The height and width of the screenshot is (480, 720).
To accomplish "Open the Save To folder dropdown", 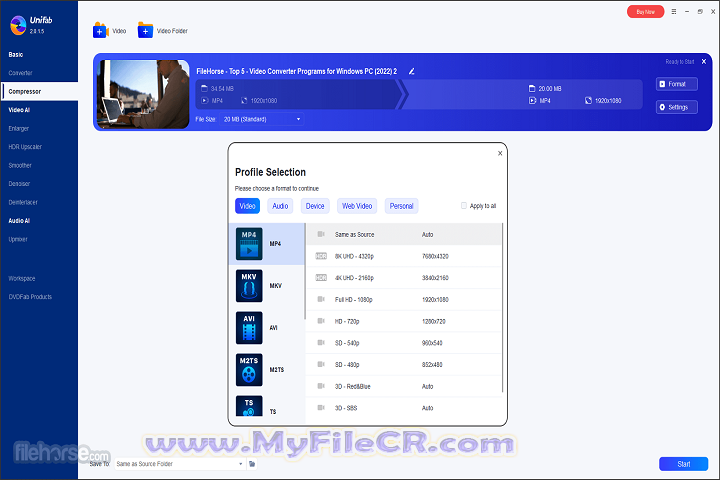I will coord(180,464).
